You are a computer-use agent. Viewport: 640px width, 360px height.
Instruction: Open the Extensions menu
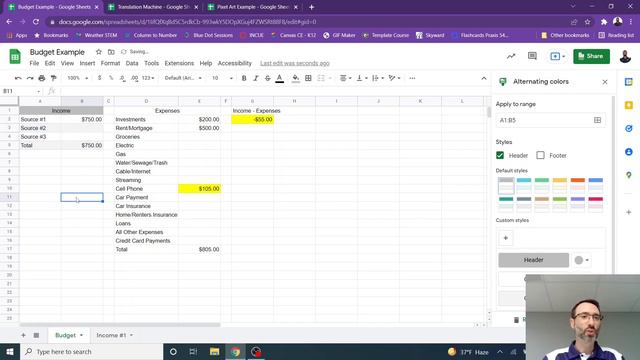click(179, 63)
